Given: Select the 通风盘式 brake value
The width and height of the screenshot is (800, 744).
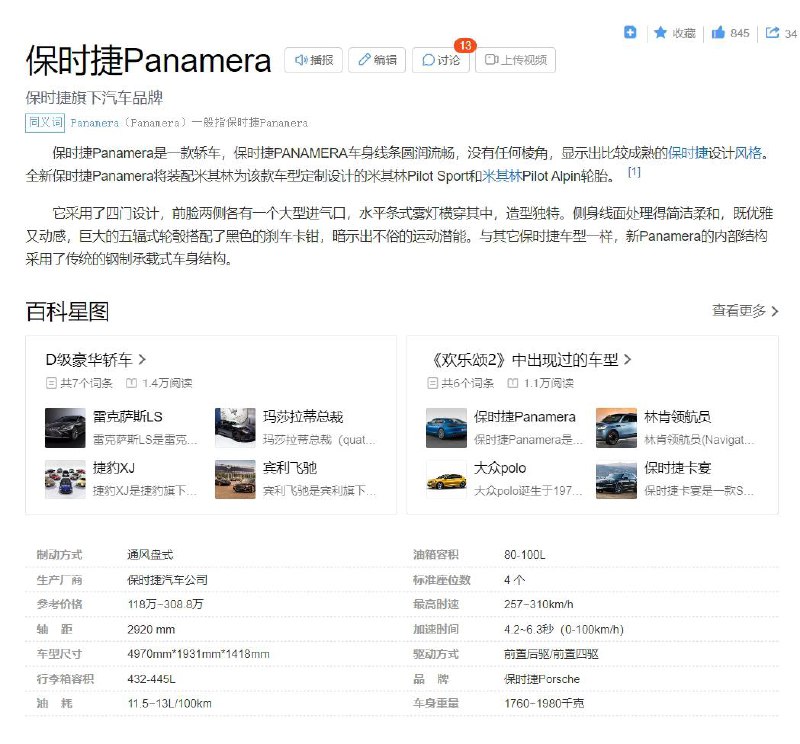Looking at the screenshot, I should [x=150, y=555].
